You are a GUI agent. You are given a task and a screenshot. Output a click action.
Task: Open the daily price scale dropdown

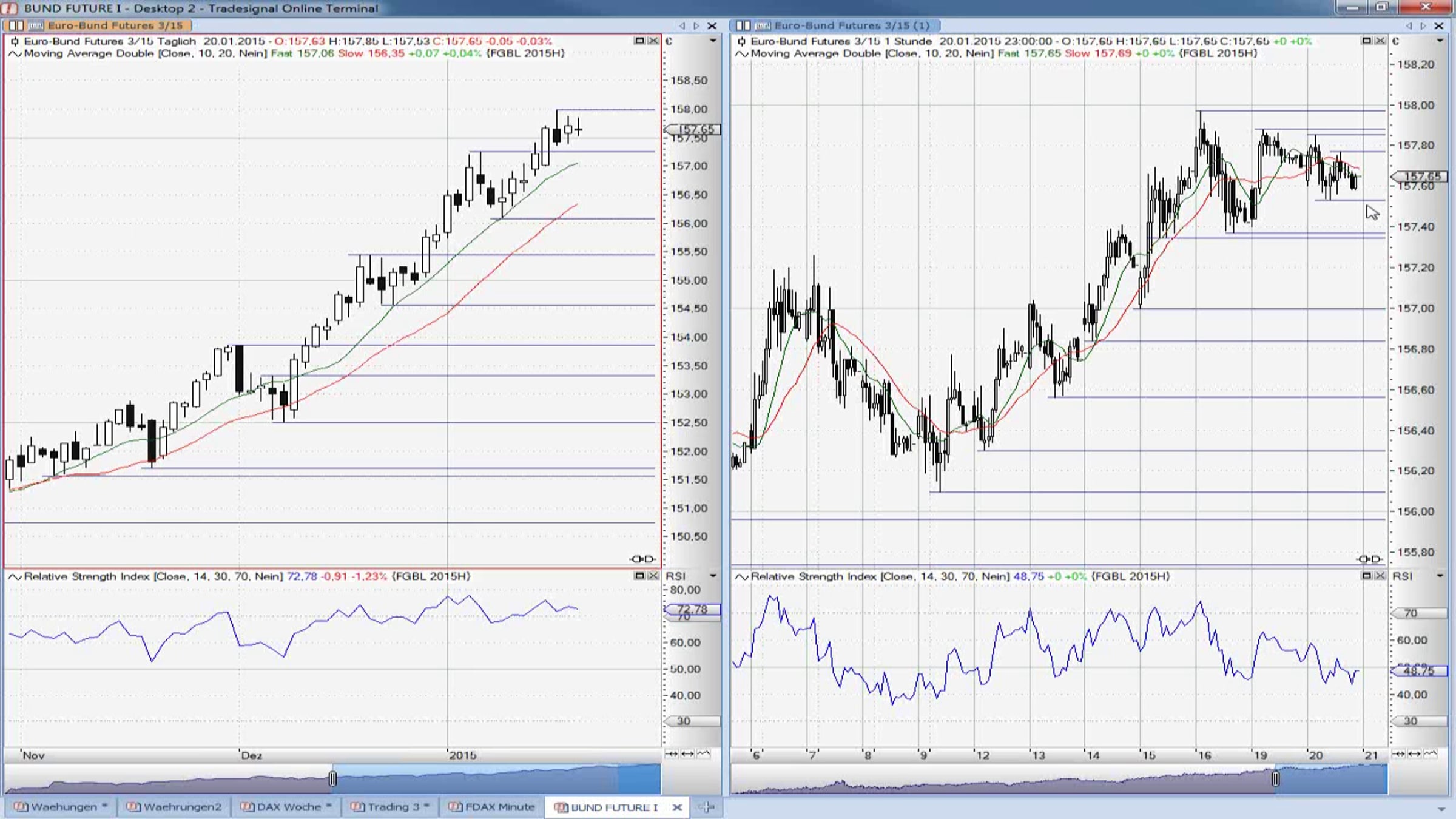713,41
